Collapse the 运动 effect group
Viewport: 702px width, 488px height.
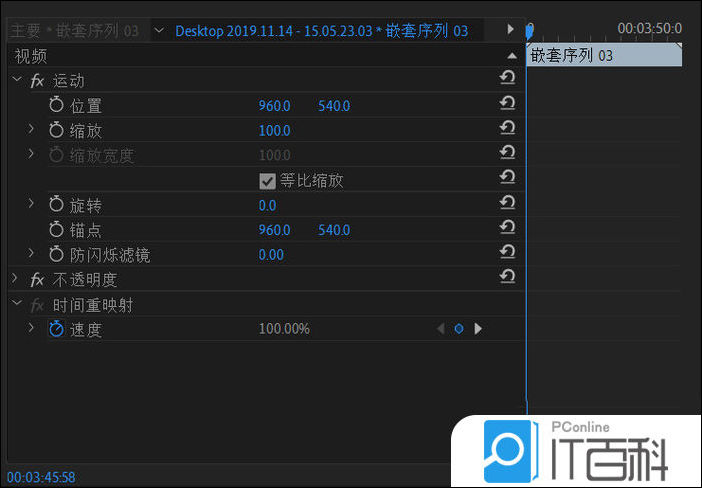tap(17, 79)
